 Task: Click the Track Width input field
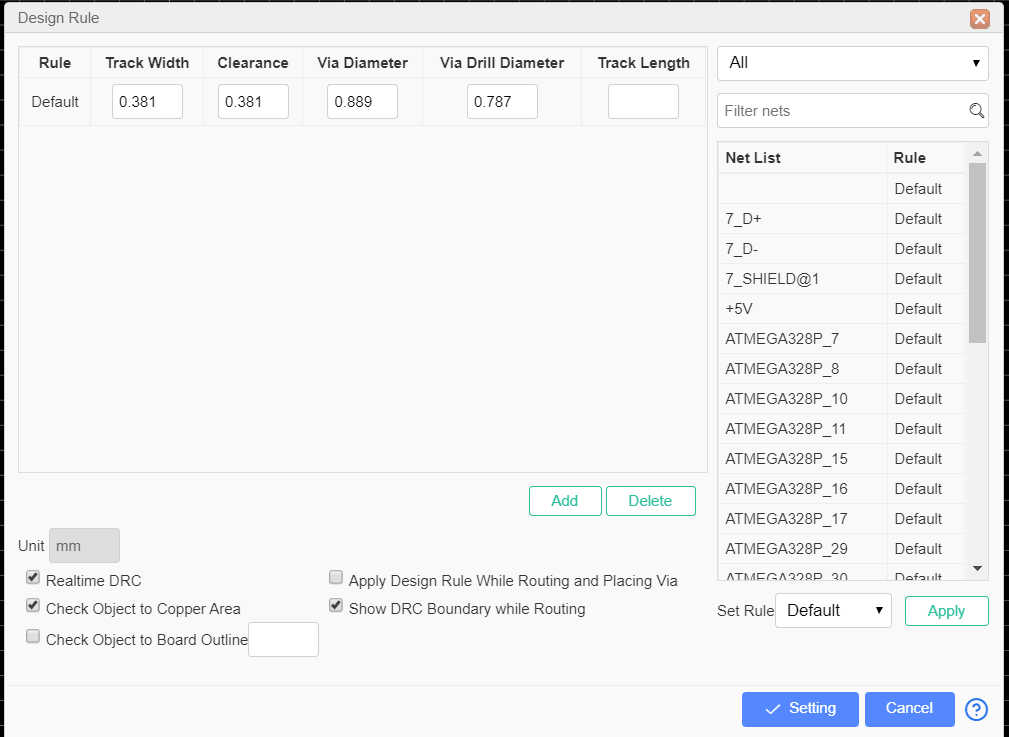tap(147, 102)
